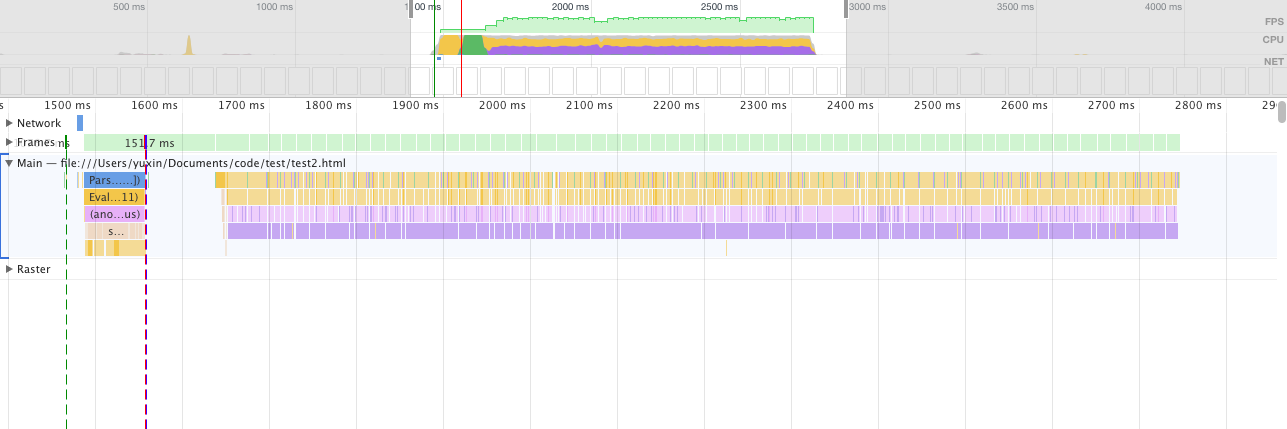Image resolution: width=1287 pixels, height=429 pixels.
Task: Select the blue Parse HTML block
Action: click(114, 180)
